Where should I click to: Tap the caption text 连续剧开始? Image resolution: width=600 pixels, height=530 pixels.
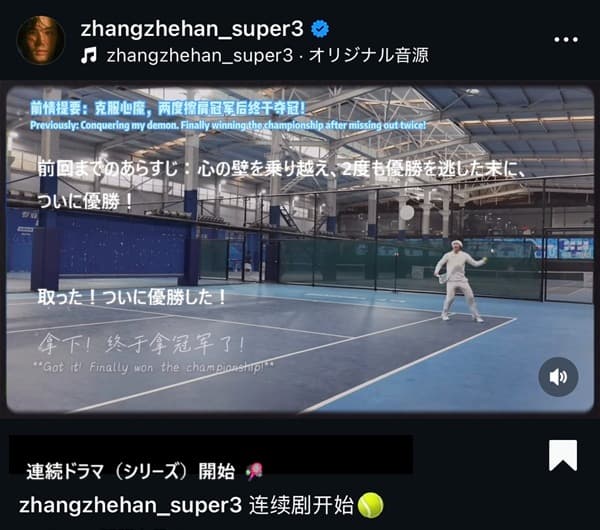click(x=301, y=505)
